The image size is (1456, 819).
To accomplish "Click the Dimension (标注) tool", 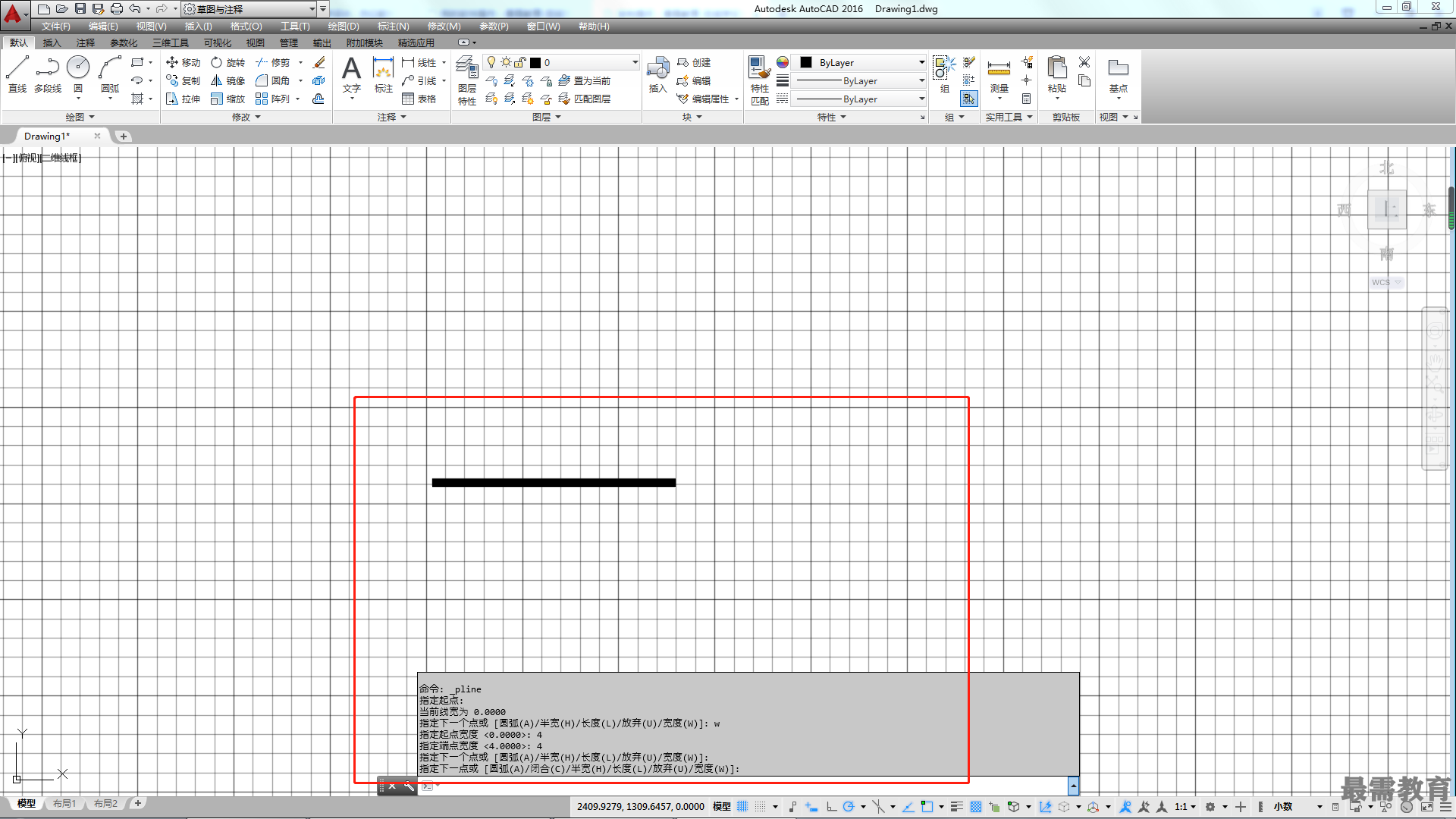I will tap(383, 74).
